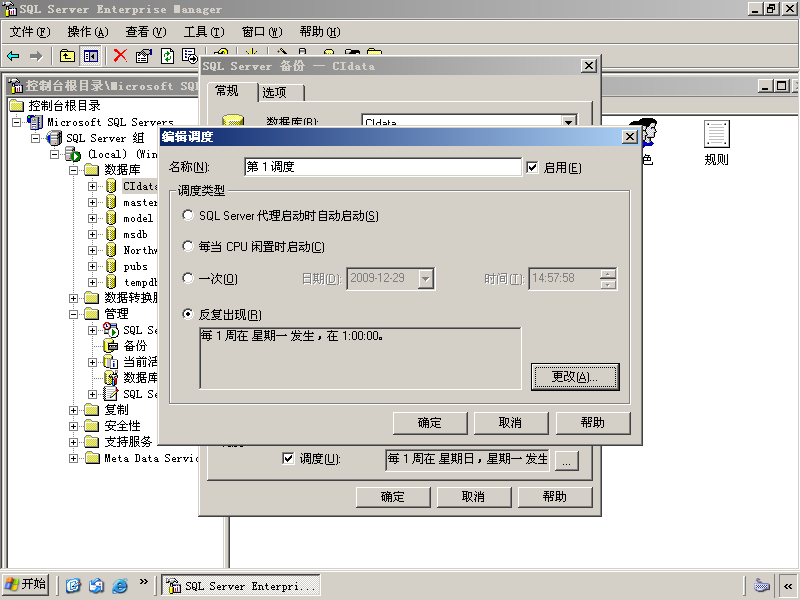
Task: Open the 工具(T) menu
Action: [x=204, y=32]
